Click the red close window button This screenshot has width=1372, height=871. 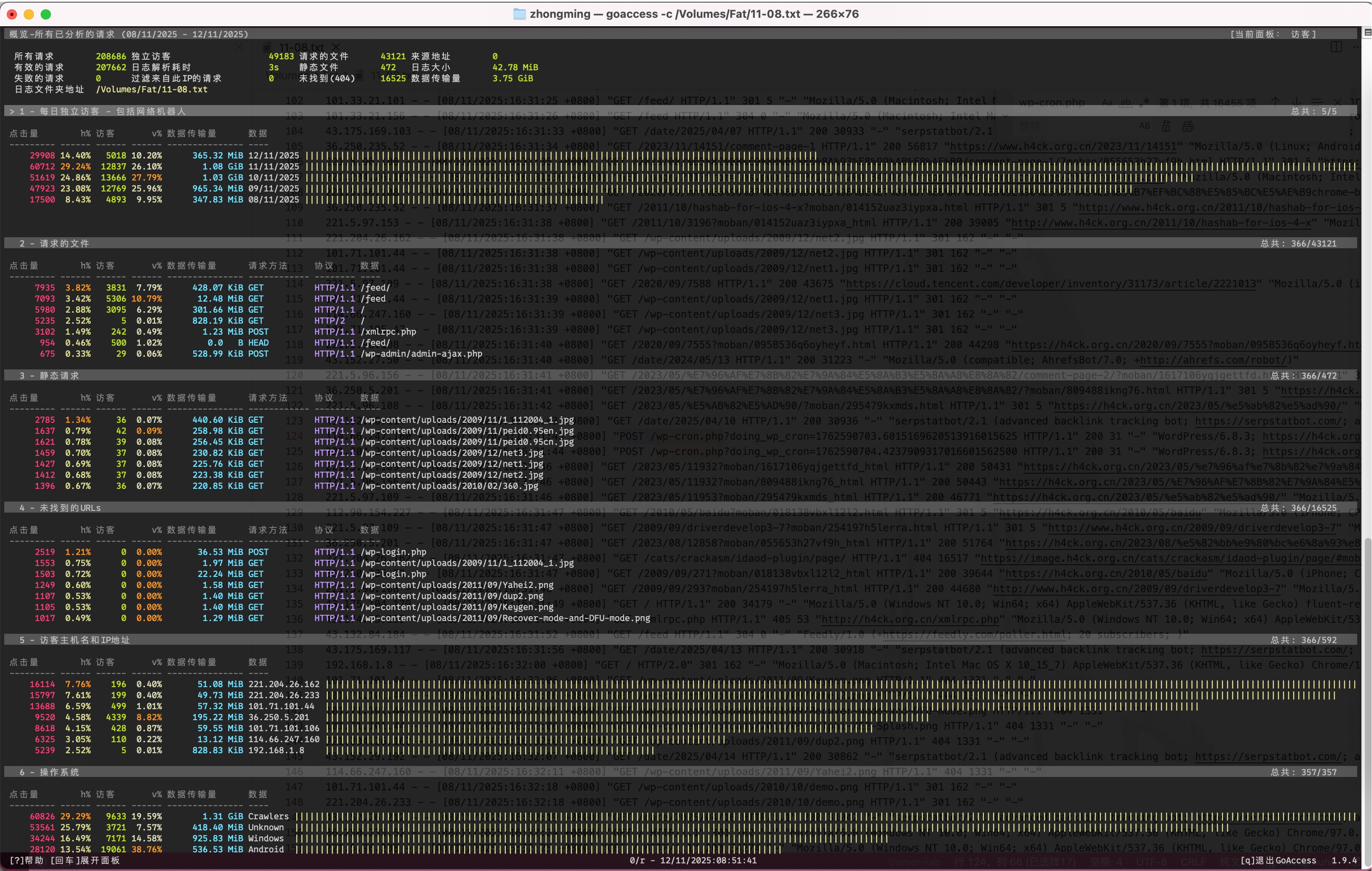point(12,14)
